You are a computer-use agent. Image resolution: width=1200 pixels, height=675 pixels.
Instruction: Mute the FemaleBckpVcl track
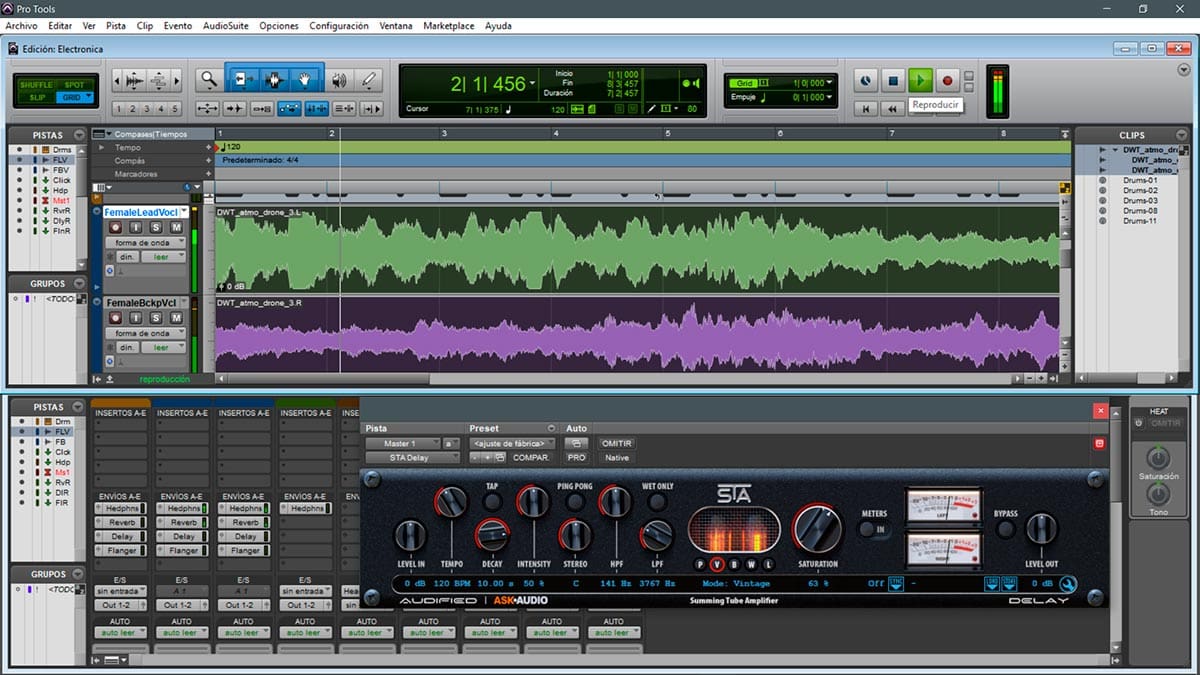[176, 318]
